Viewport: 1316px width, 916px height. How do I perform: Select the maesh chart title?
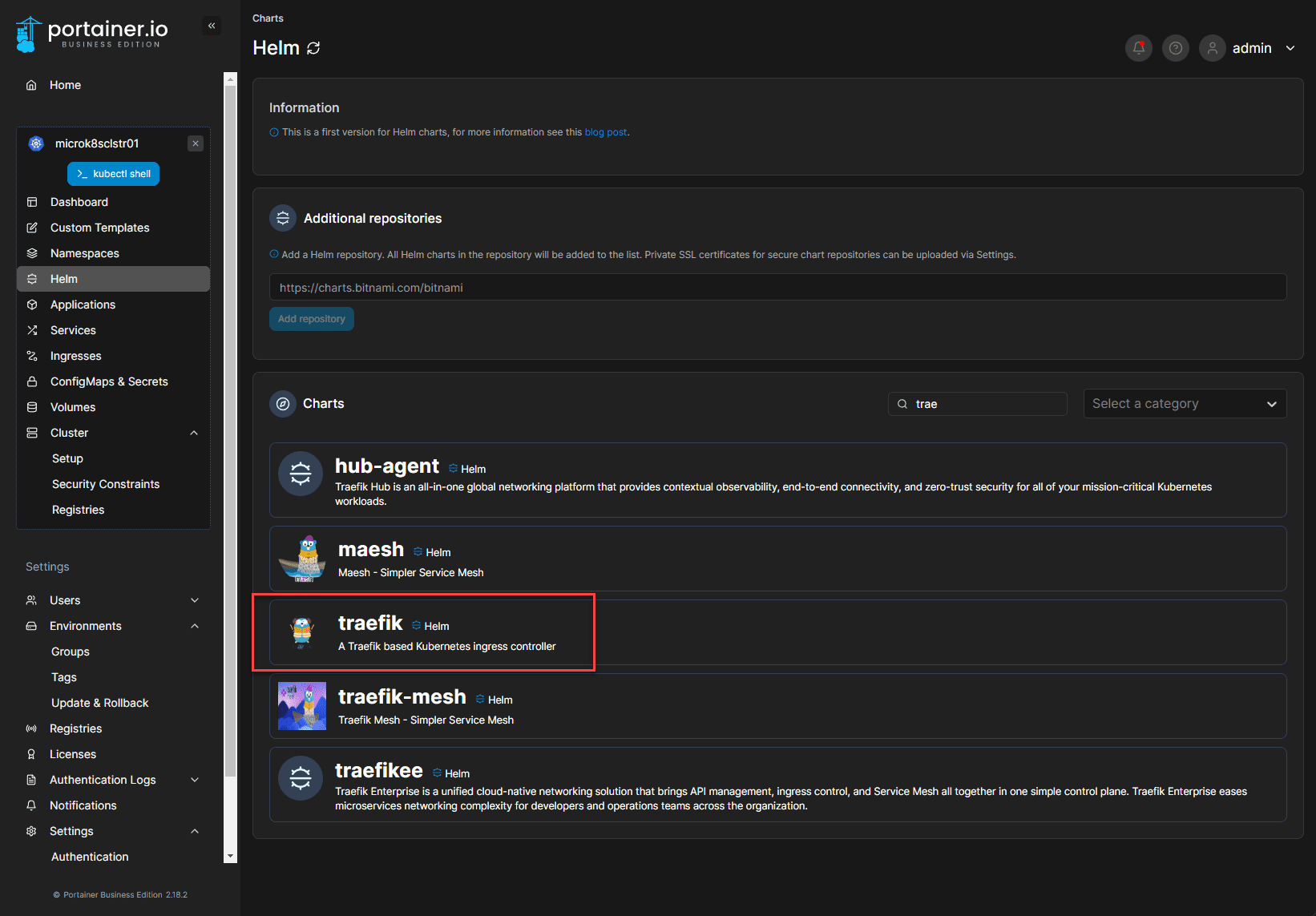[371, 549]
